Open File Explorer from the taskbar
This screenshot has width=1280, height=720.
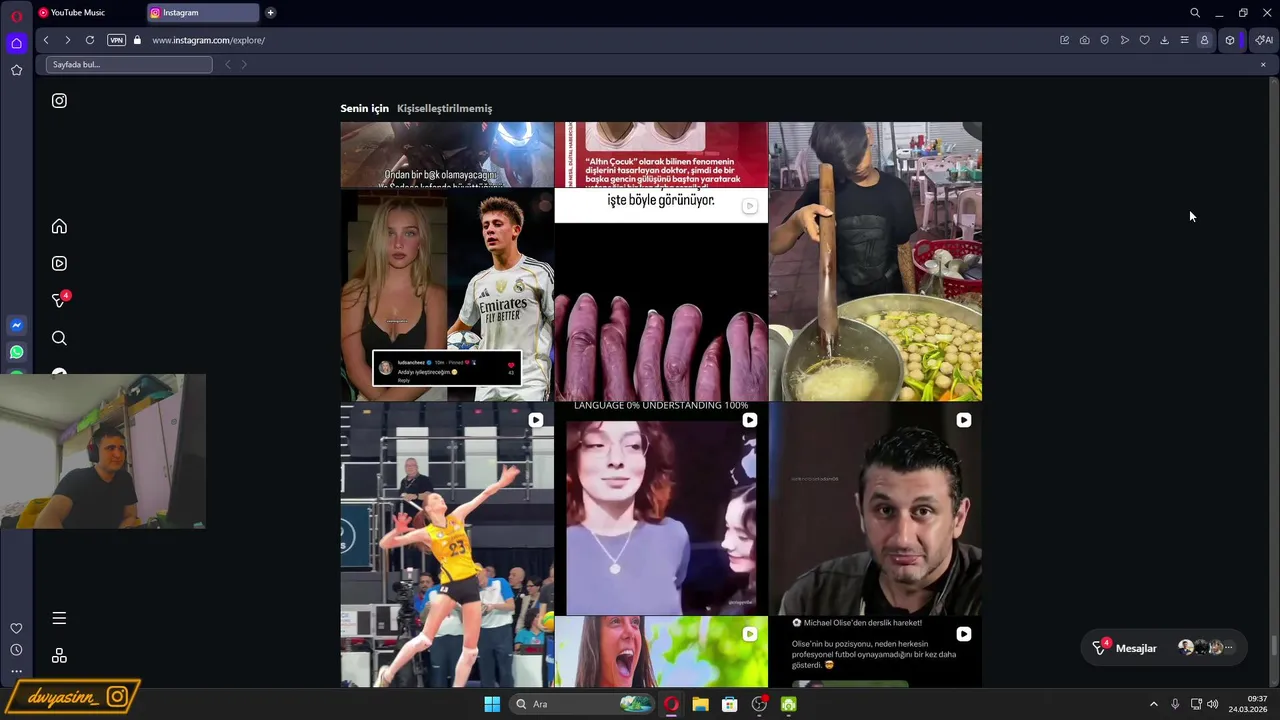click(700, 704)
